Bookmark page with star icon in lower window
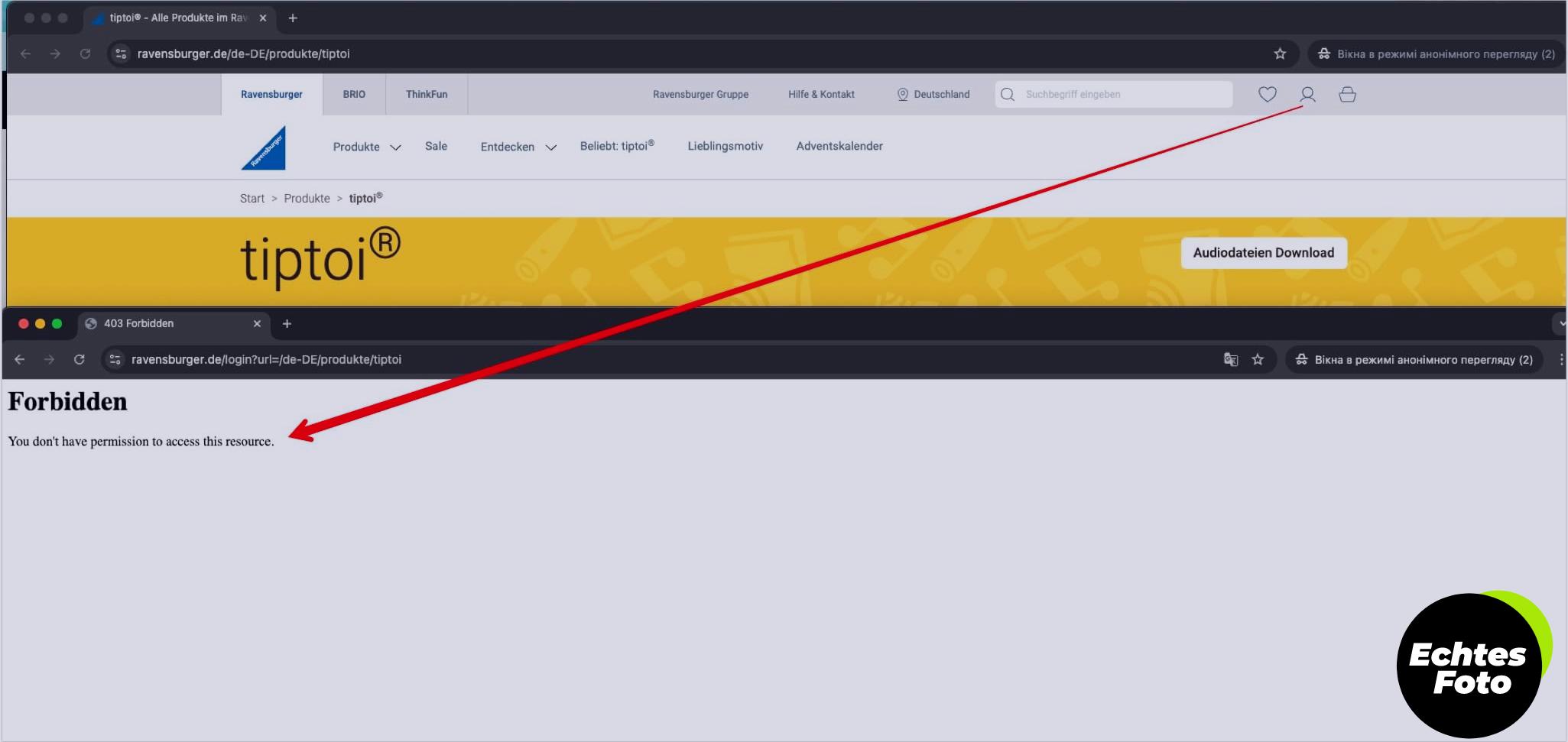 1258,359
